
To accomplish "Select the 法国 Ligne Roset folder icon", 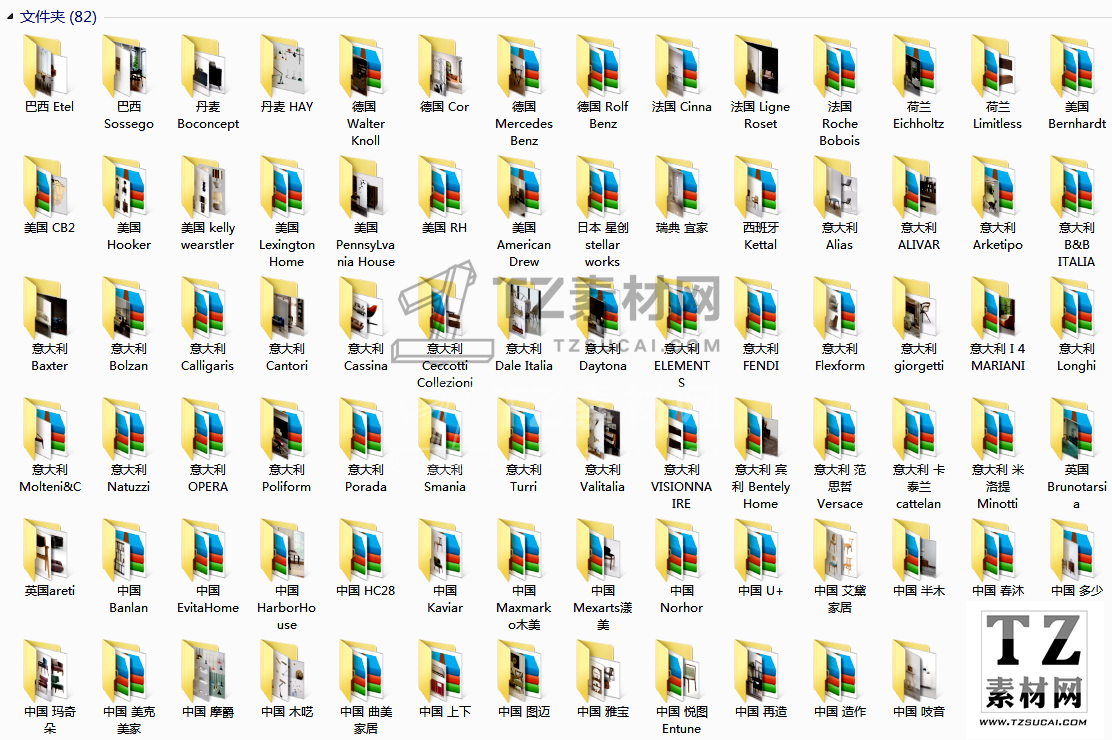I will pyautogui.click(x=759, y=66).
